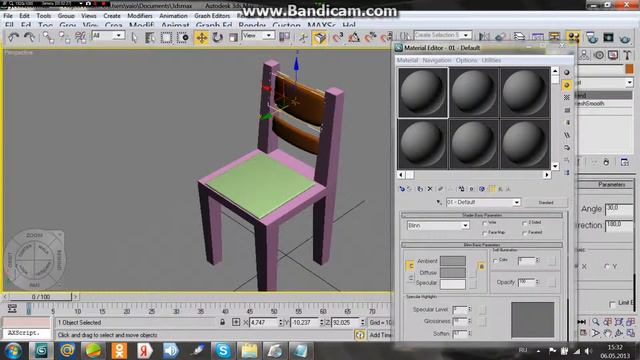The height and width of the screenshot is (360, 640).
Task: Click the Standard material type button
Action: (x=546, y=202)
